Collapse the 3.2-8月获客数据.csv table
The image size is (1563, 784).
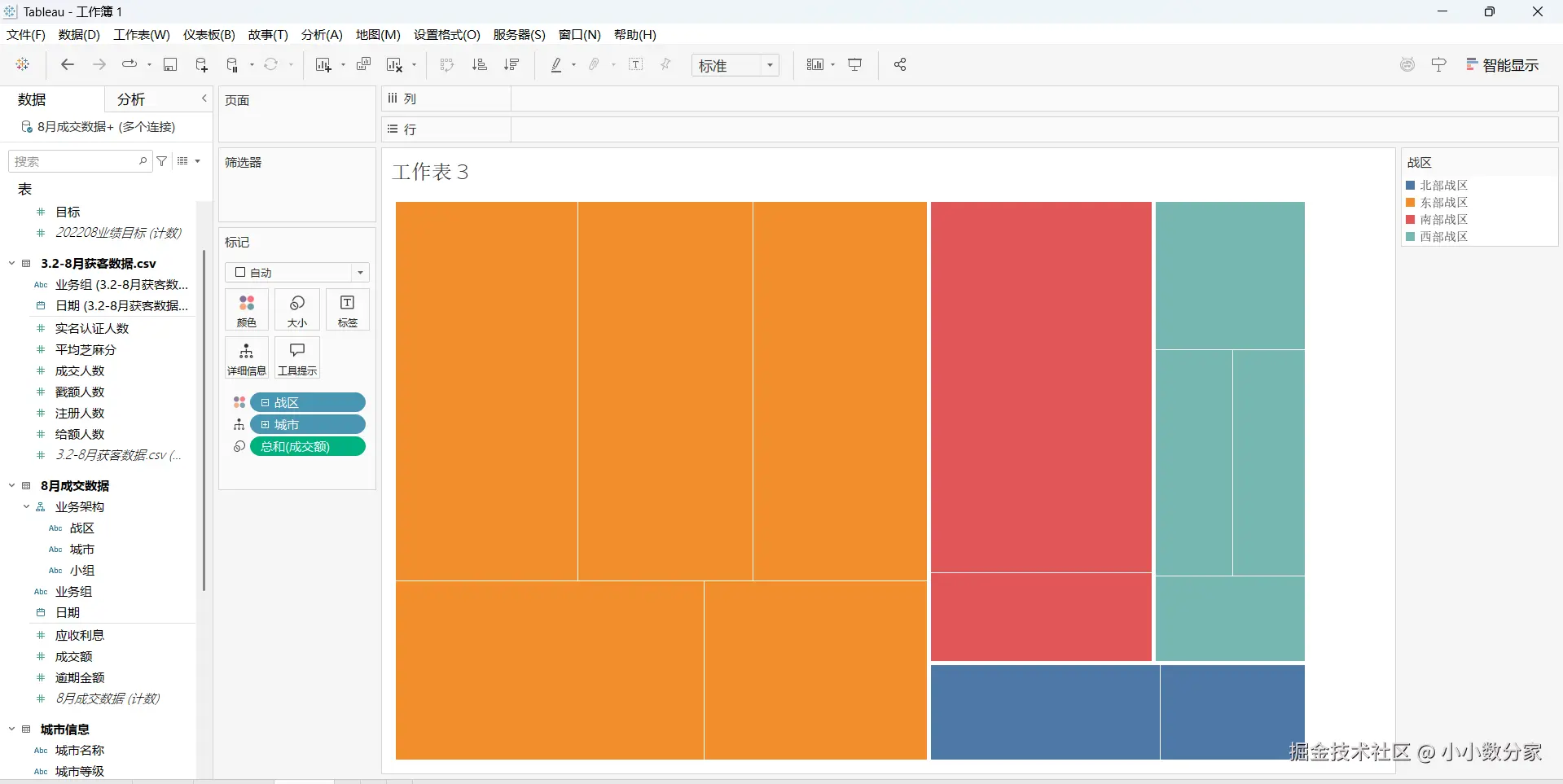[12, 264]
